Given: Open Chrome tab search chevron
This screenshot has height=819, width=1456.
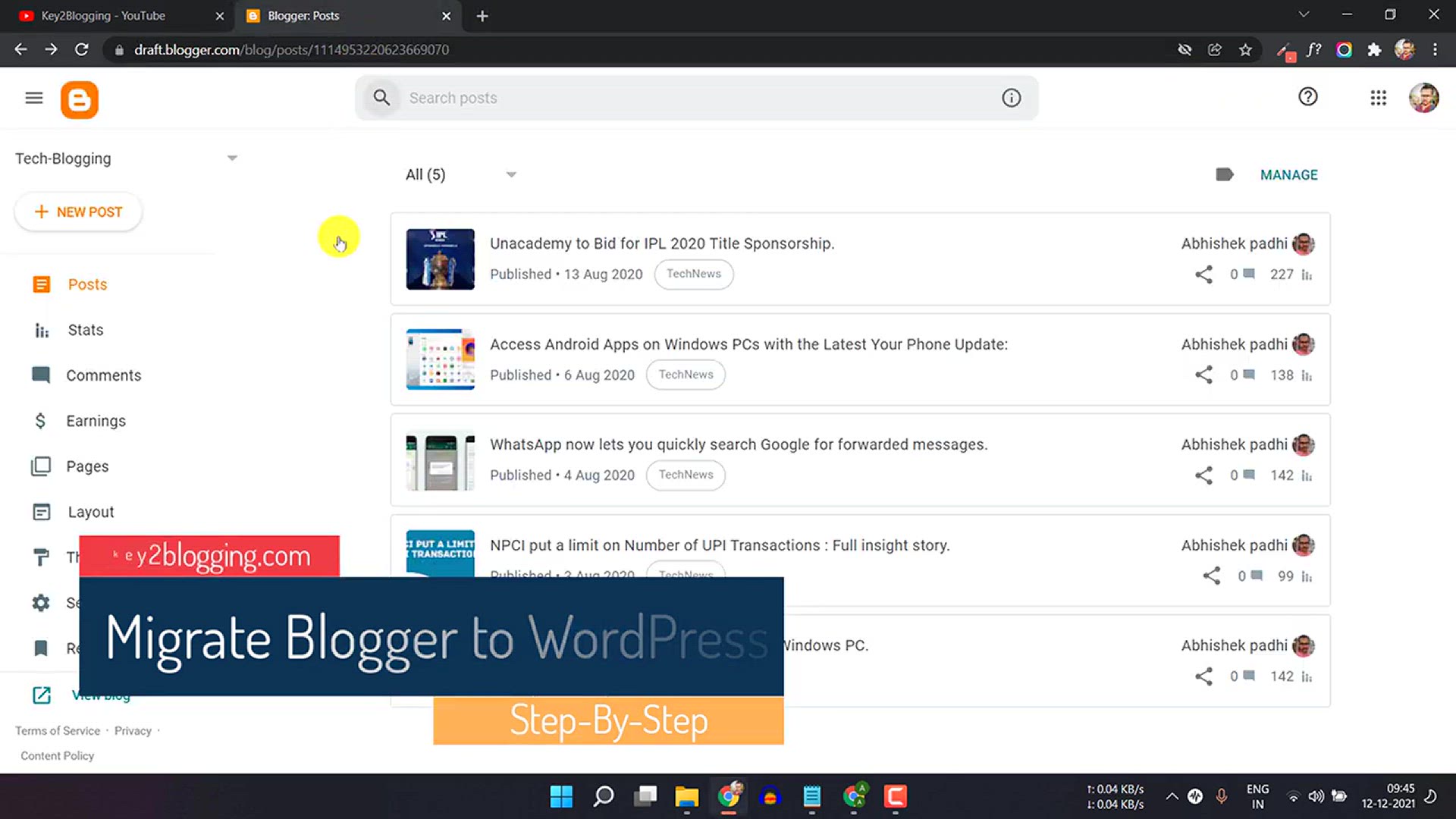Looking at the screenshot, I should coord(1304,14).
